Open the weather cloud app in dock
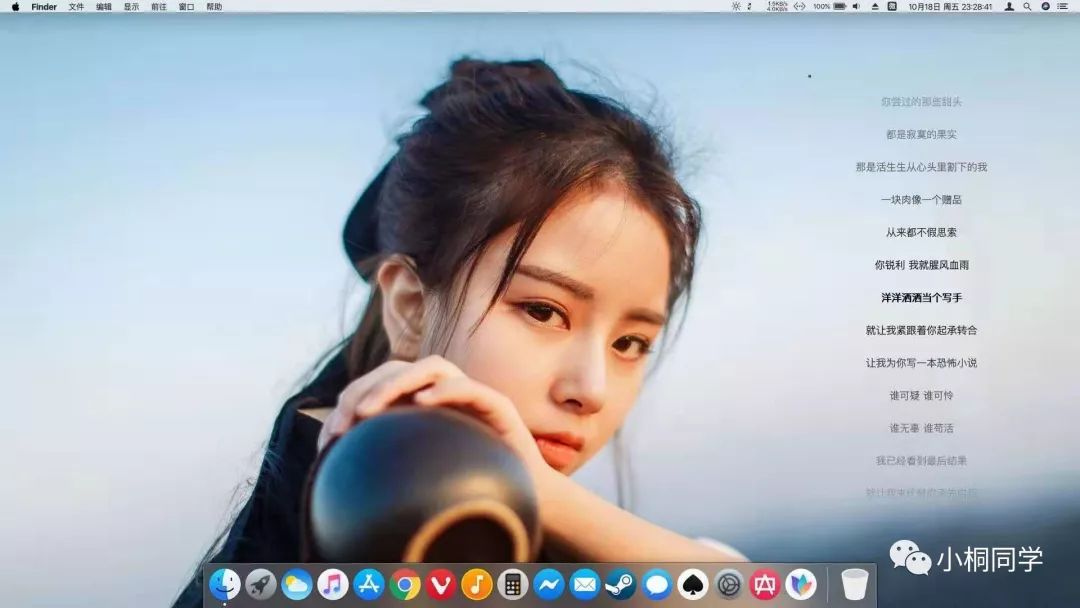 point(296,585)
